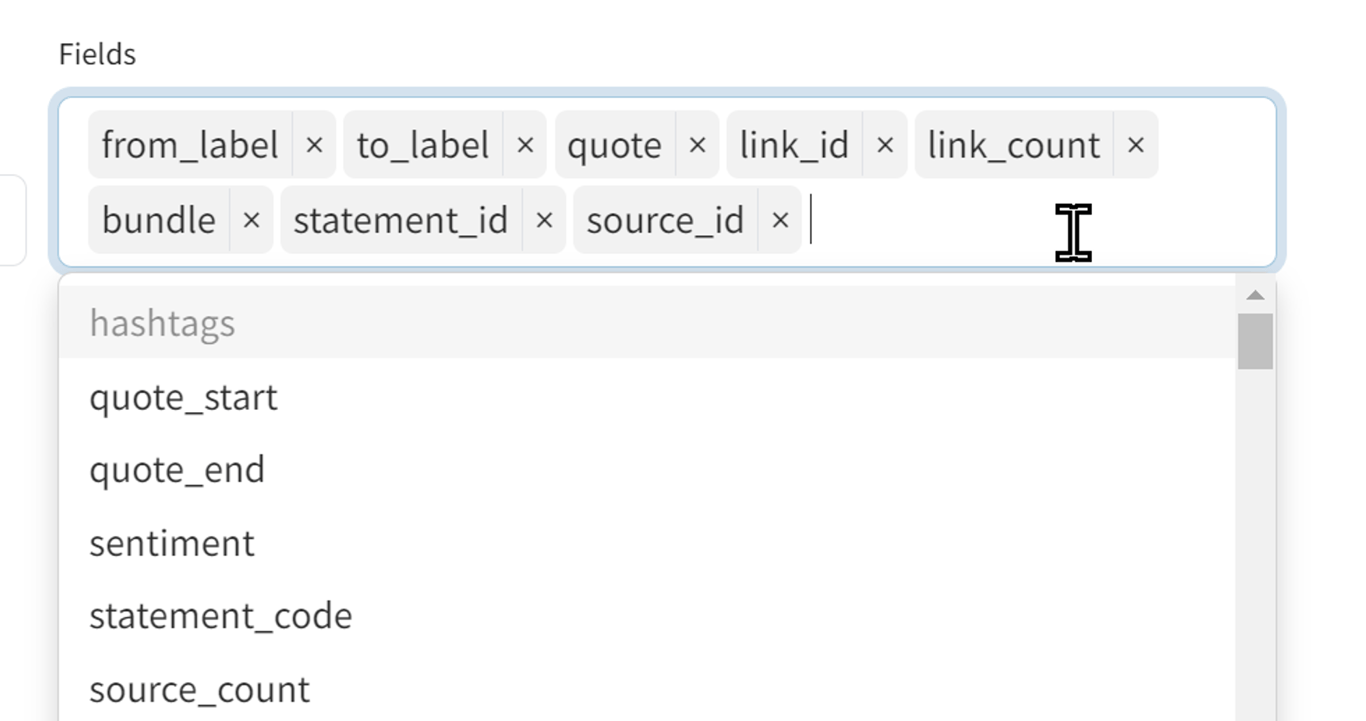The width and height of the screenshot is (1366, 721).
Task: Click the link_count tag label
Action: point(1013,146)
